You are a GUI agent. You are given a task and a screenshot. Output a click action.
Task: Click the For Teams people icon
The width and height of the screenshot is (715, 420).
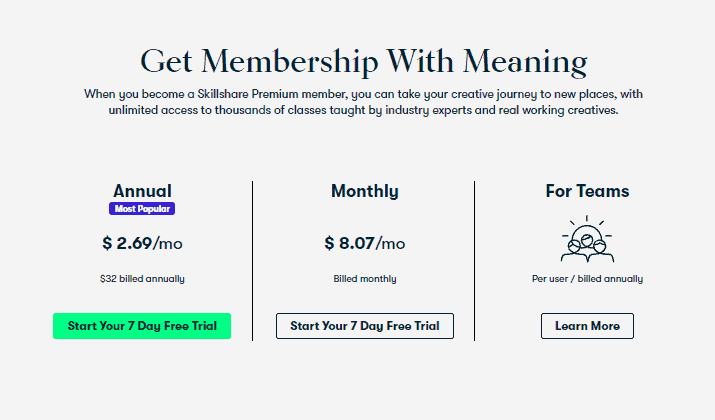coord(587,239)
